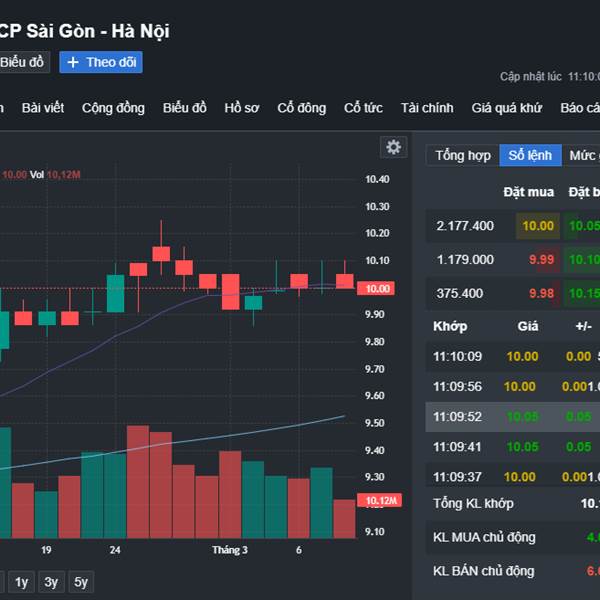
Task: Open the chart settings gear icon
Action: click(x=394, y=147)
